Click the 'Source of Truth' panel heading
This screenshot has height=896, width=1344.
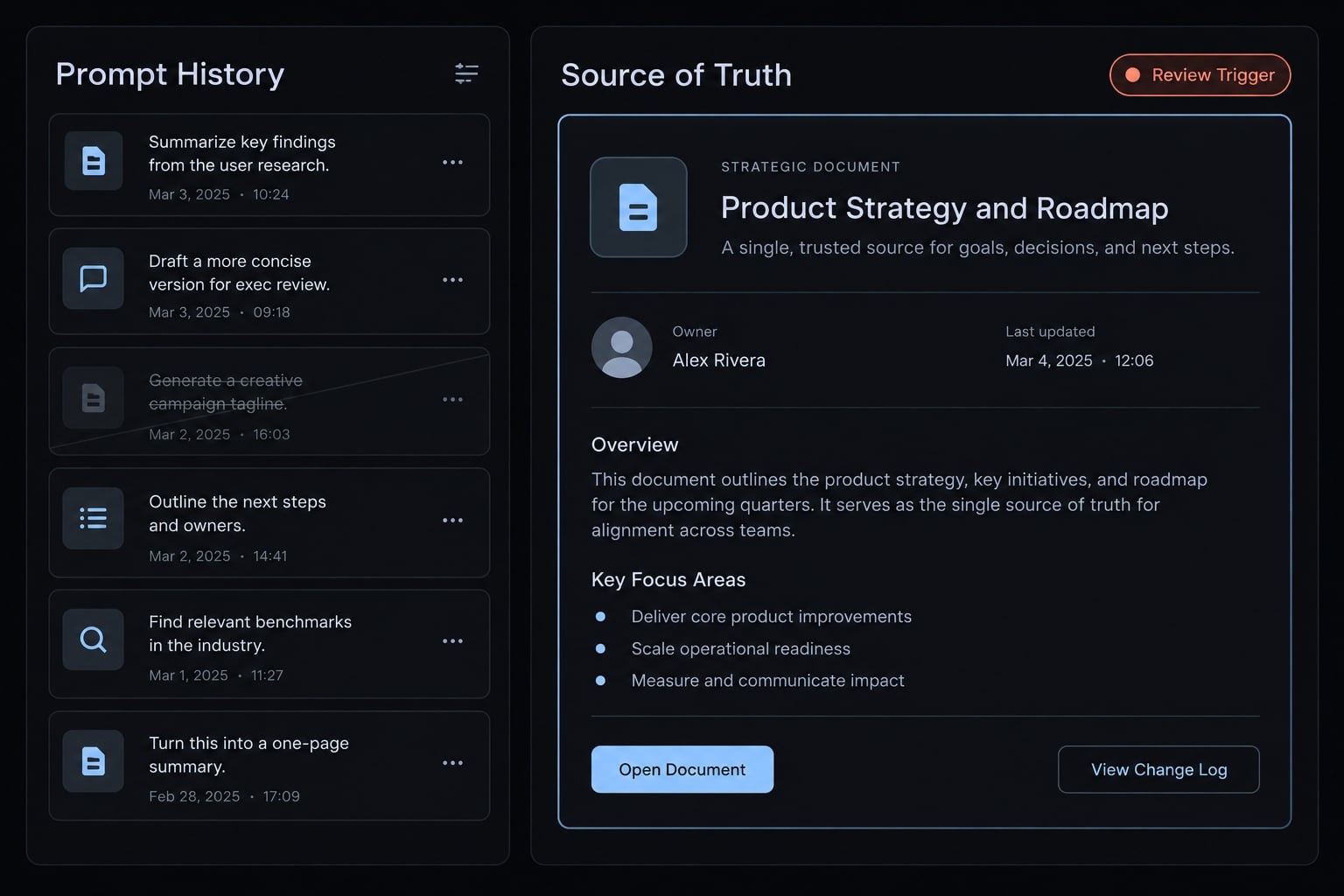(x=676, y=75)
